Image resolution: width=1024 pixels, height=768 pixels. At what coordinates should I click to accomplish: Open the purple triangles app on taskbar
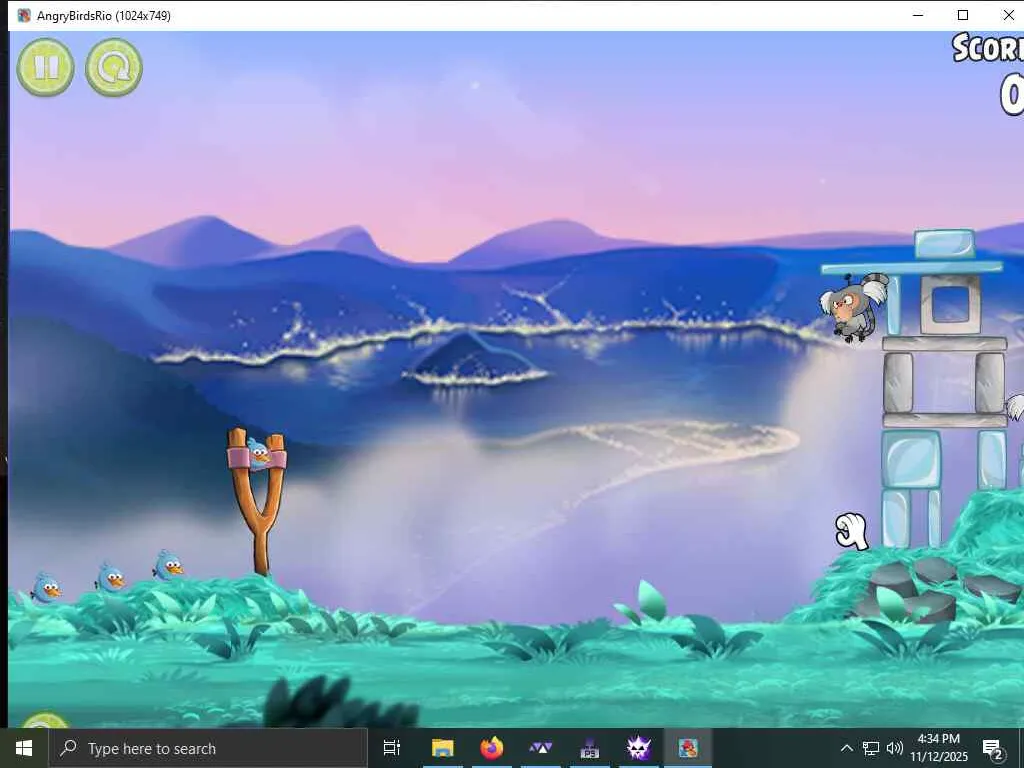541,748
